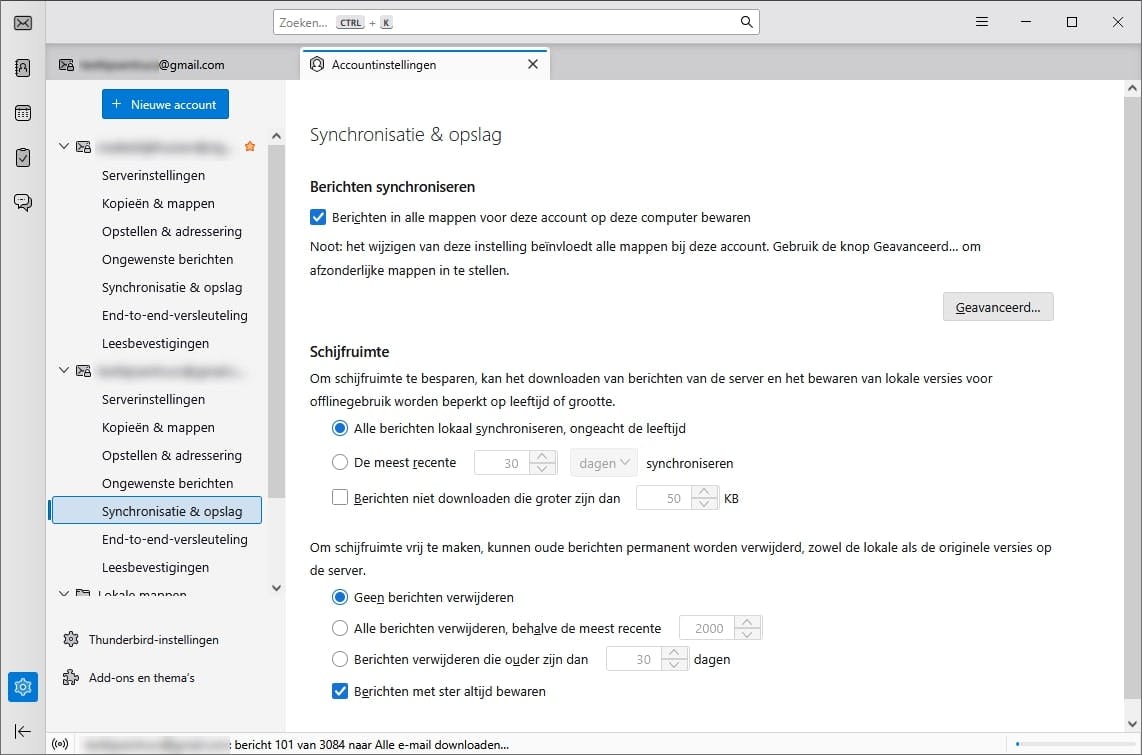
Task: Uncheck 'Berichten in alle mappen' bewaren option
Action: [317, 217]
